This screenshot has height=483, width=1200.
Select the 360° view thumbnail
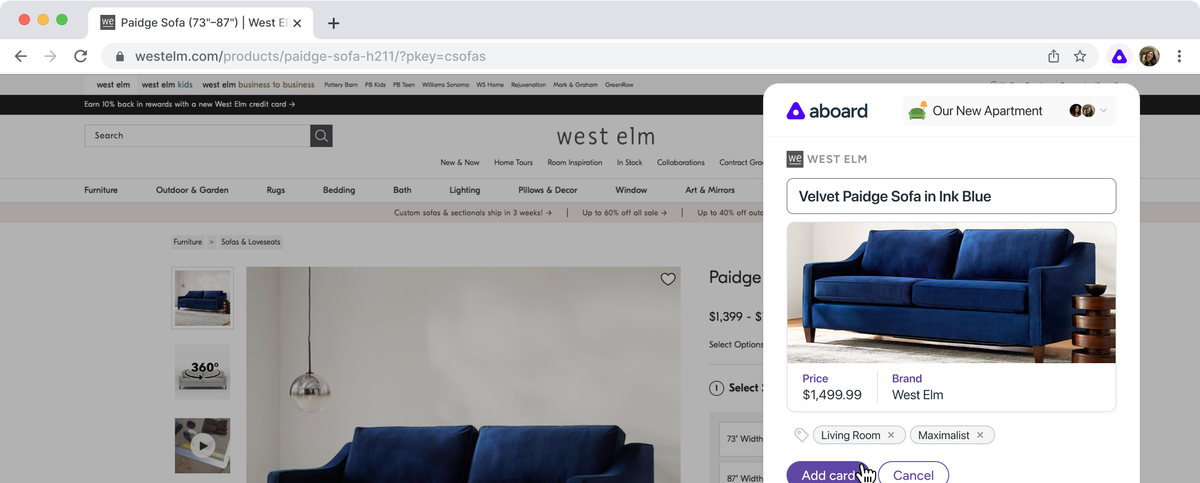(203, 372)
